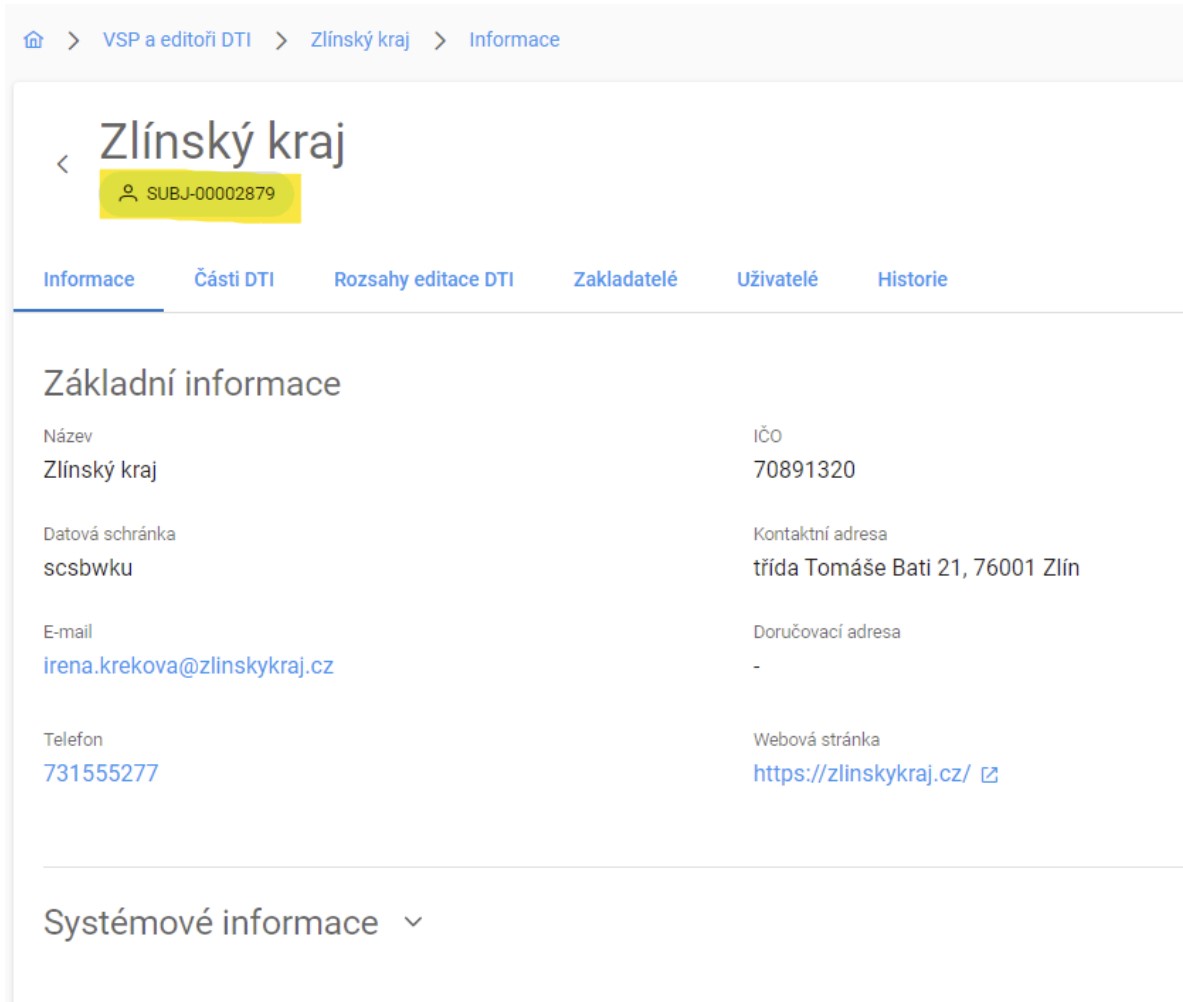Switch to the Uživatelé tab
The image size is (1183, 1002).
pyautogui.click(x=777, y=280)
